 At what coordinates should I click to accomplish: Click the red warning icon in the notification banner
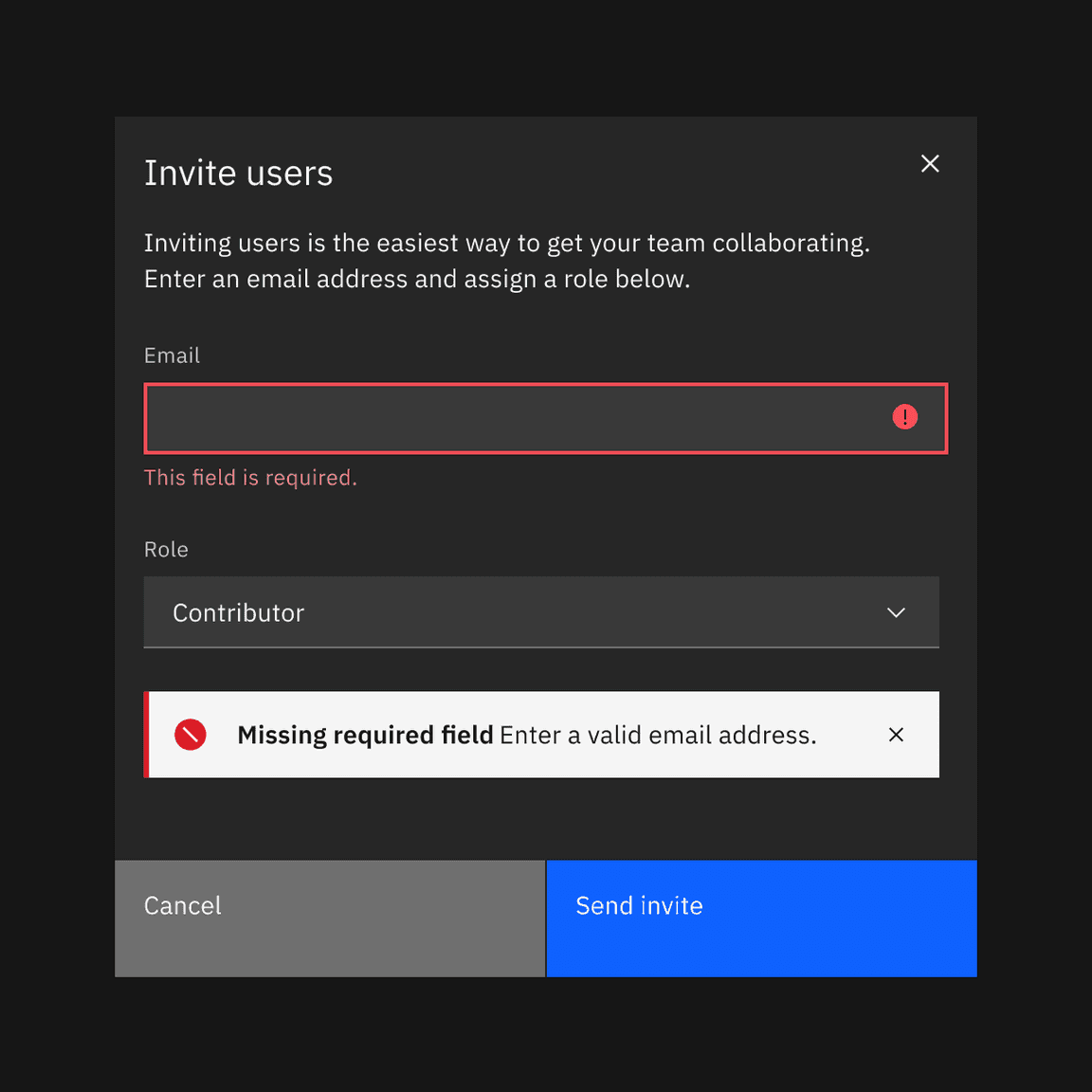click(190, 734)
